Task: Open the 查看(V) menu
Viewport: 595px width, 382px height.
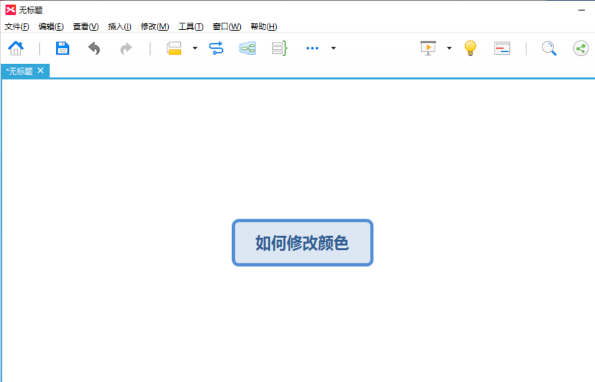Action: [86, 27]
